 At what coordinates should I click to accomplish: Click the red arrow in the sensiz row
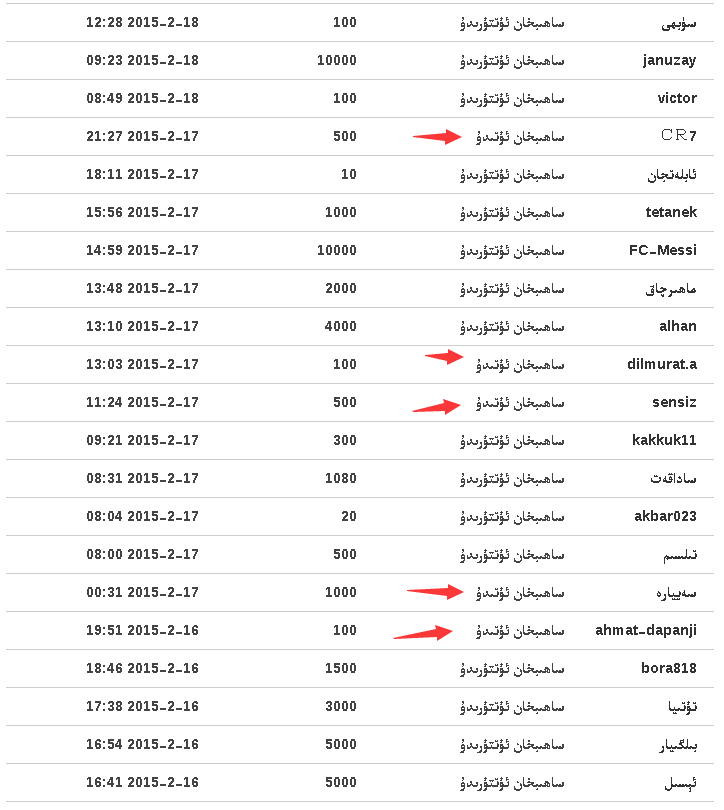click(x=436, y=407)
